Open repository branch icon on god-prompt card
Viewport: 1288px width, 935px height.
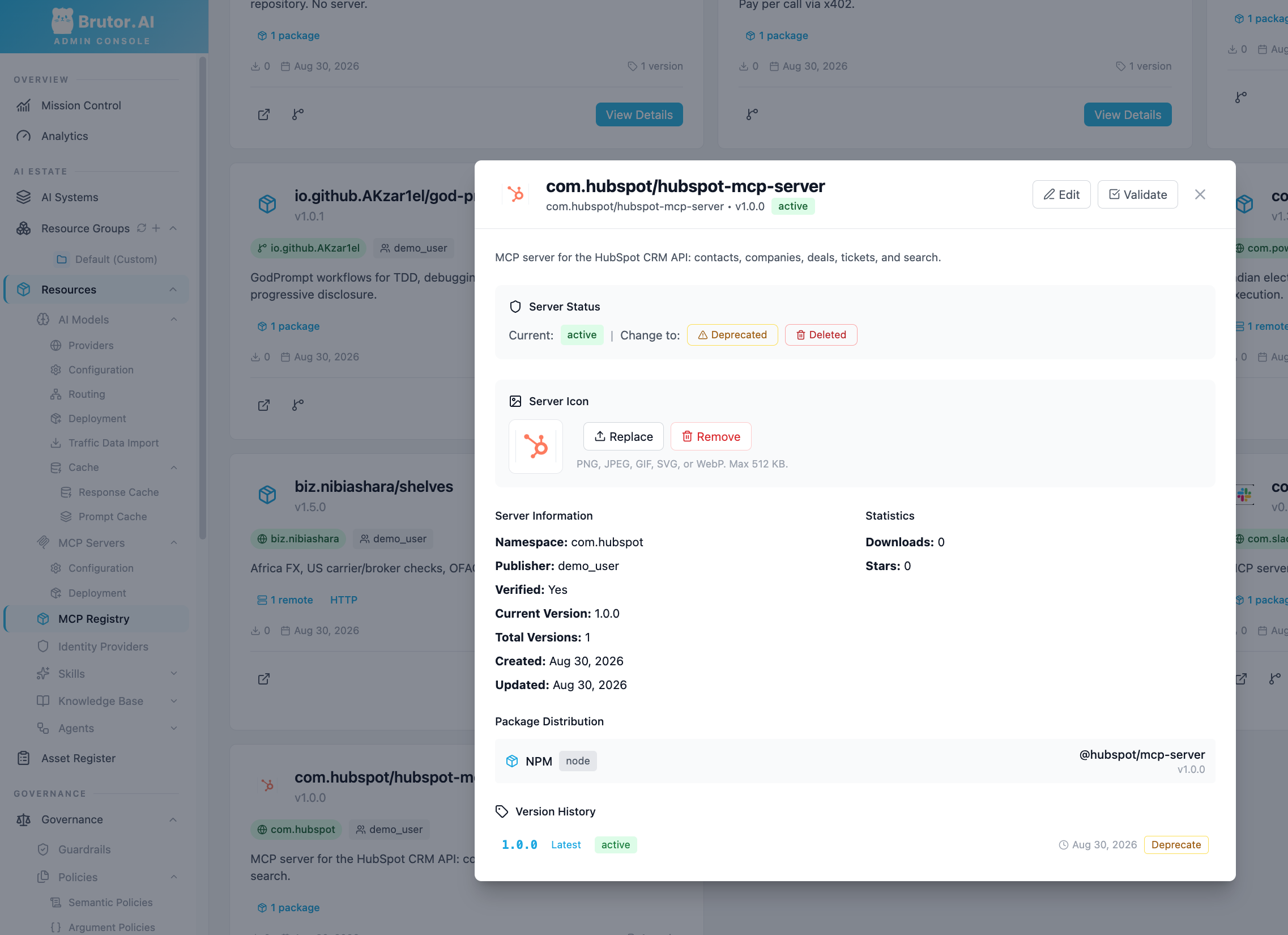pos(297,405)
